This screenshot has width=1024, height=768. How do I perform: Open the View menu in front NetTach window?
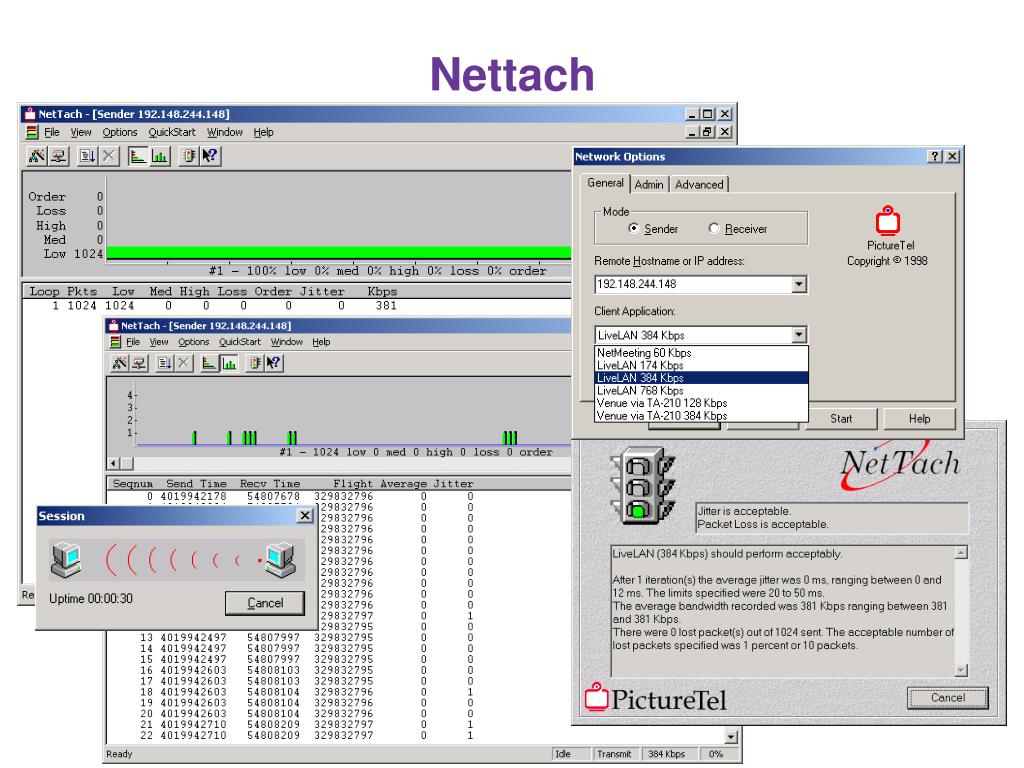point(159,342)
